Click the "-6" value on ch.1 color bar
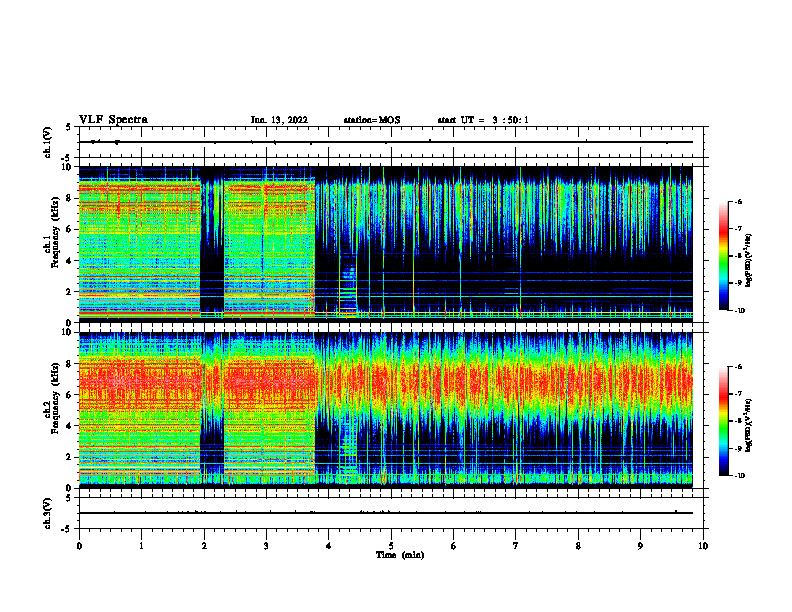The image size is (792, 612). tap(738, 201)
